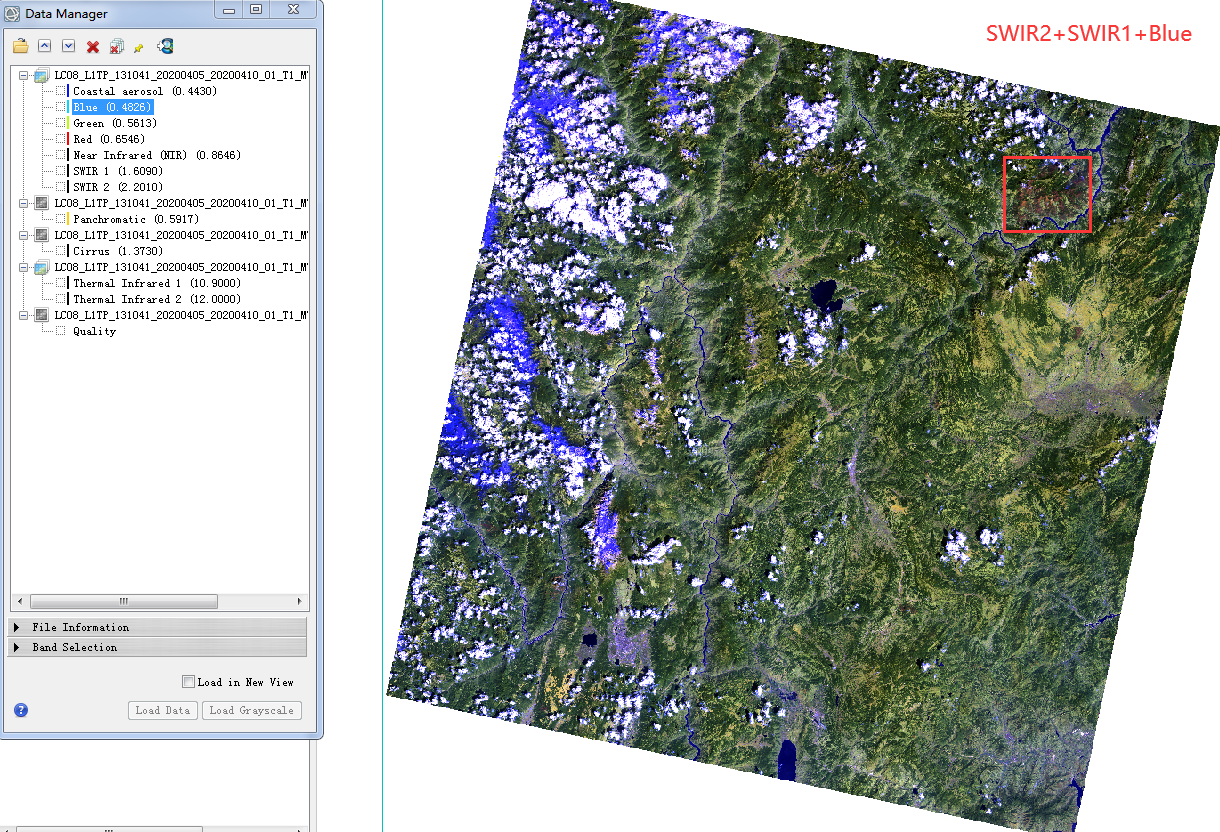
Task: Collapse the file node above Coastal aerosol
Action: [x=24, y=75]
